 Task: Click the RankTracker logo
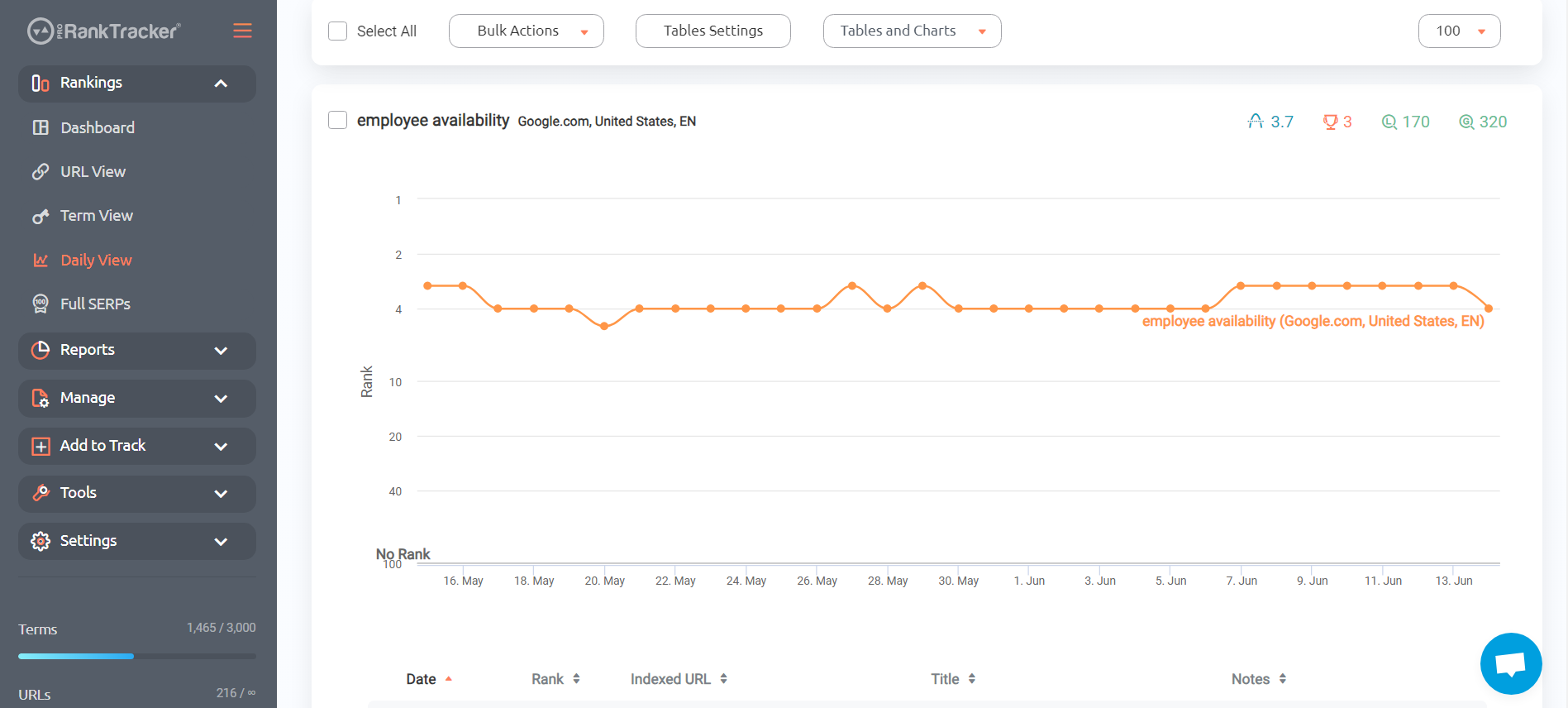104,31
